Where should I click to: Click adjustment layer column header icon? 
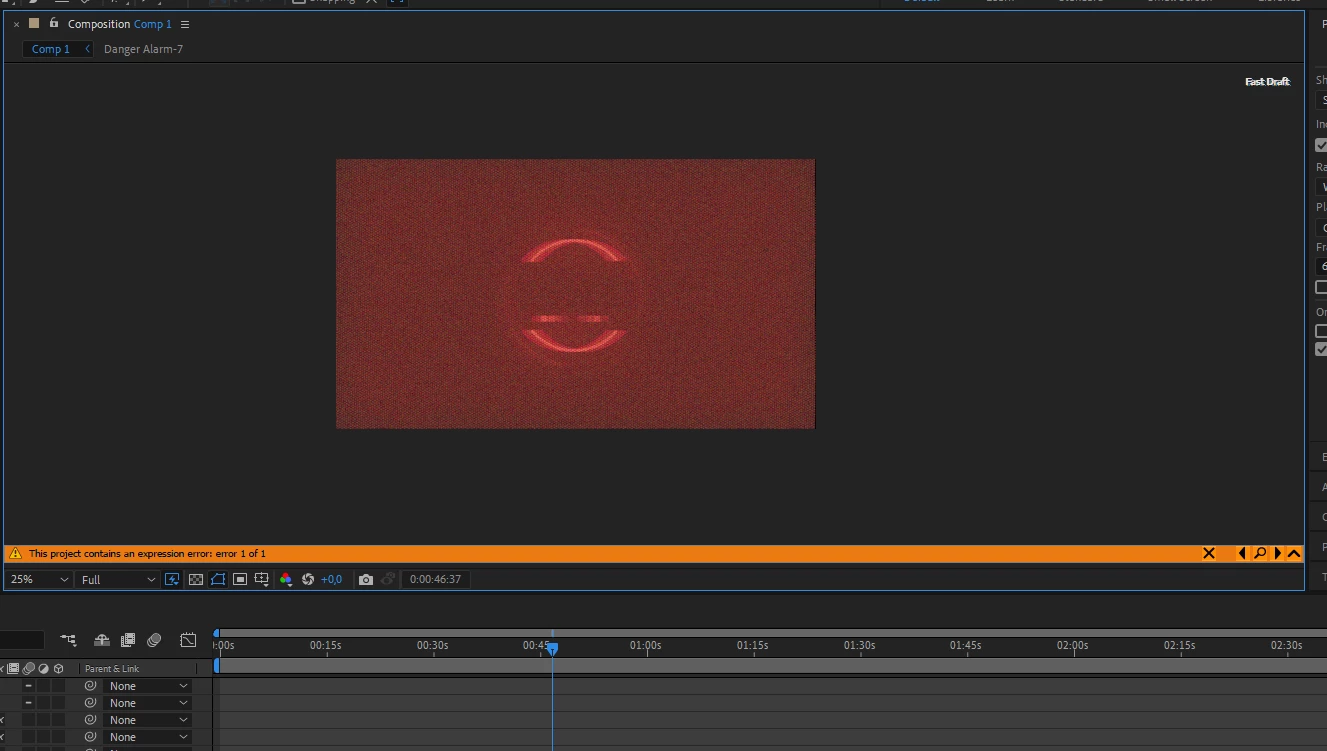point(43,669)
